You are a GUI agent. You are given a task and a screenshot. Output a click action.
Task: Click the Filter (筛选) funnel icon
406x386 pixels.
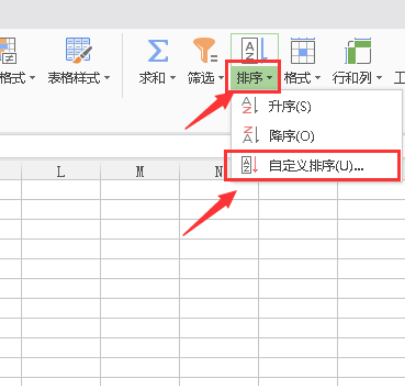tap(205, 50)
